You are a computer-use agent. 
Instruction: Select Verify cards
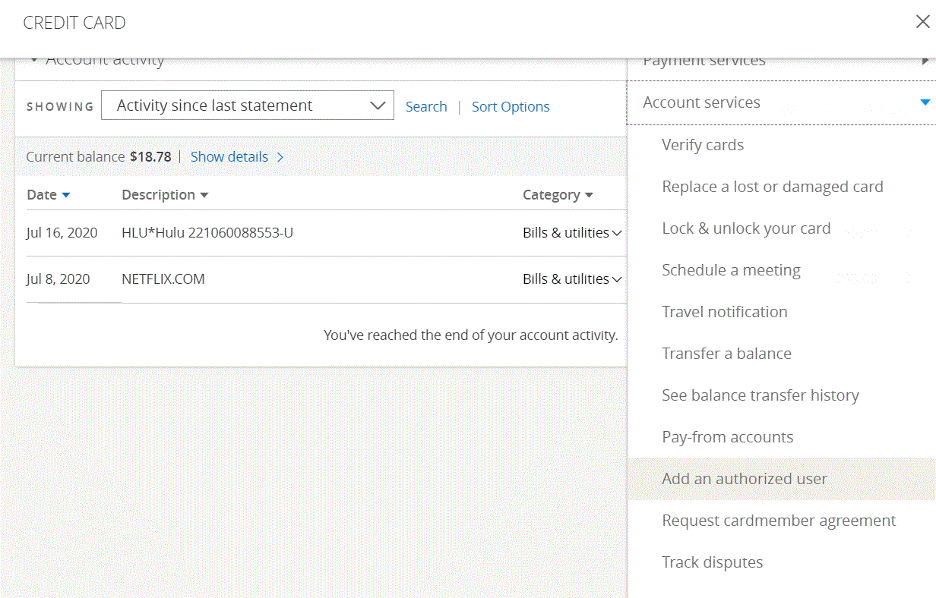(703, 145)
